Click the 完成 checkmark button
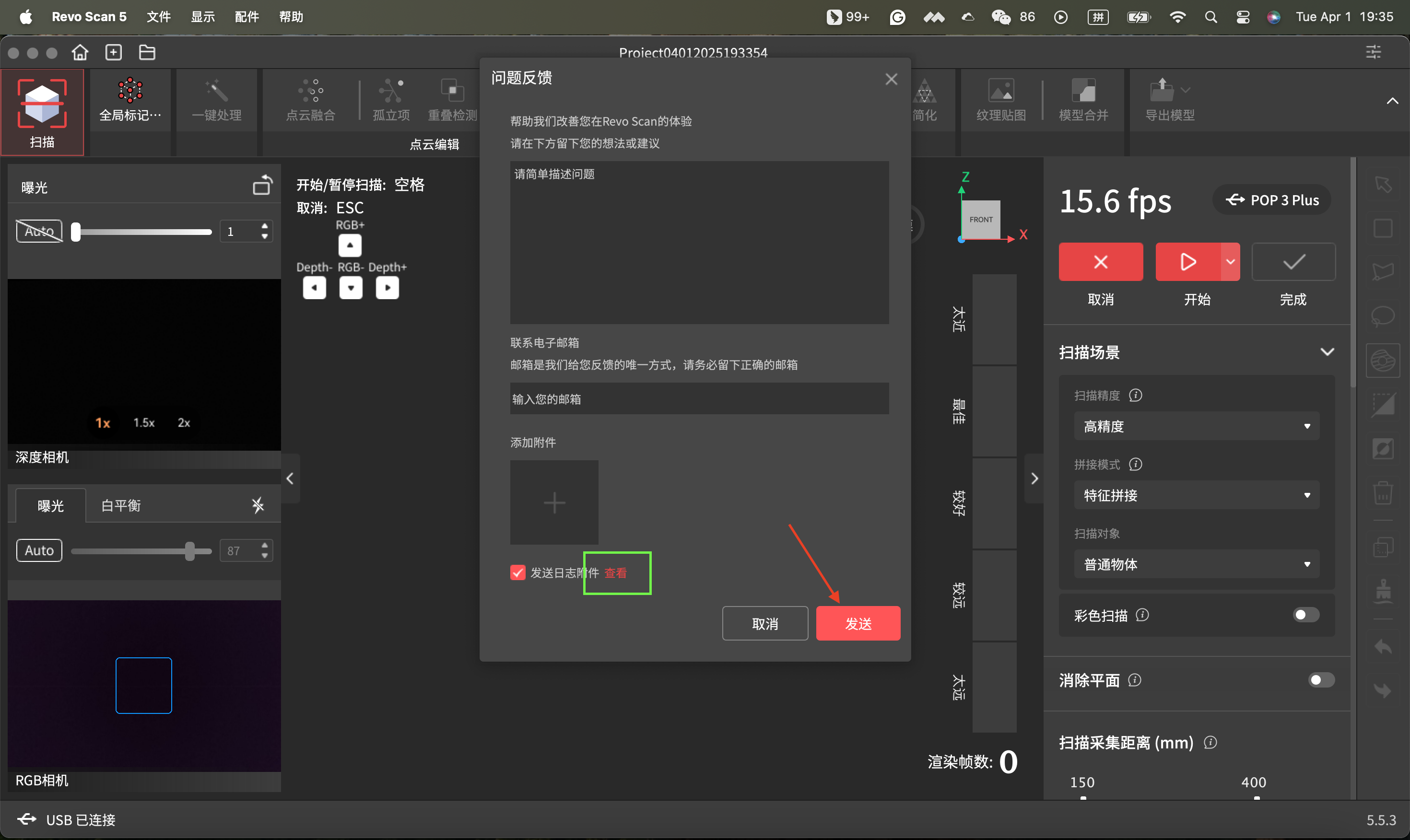 pyautogui.click(x=1293, y=261)
